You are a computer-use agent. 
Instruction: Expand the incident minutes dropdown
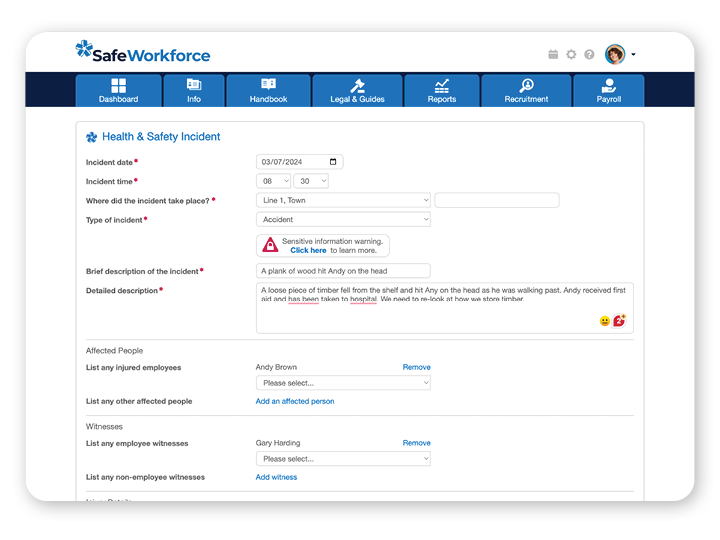click(311, 181)
